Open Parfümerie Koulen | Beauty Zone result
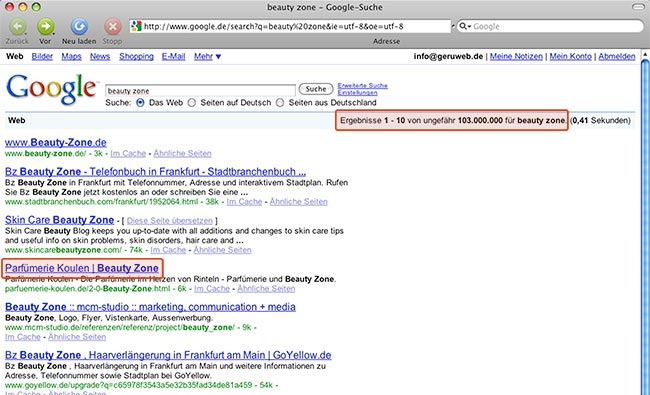Screen dimensions: 650x395 pyautogui.click(x=82, y=268)
